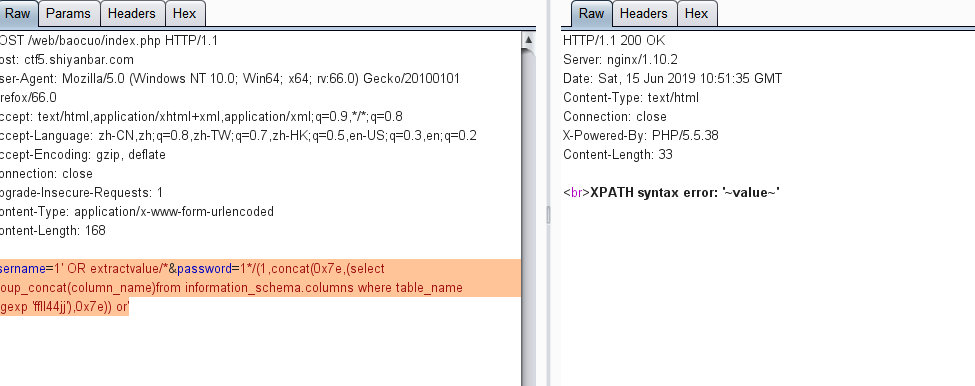Open the request Headers tab
The image size is (975, 386).
coord(132,14)
